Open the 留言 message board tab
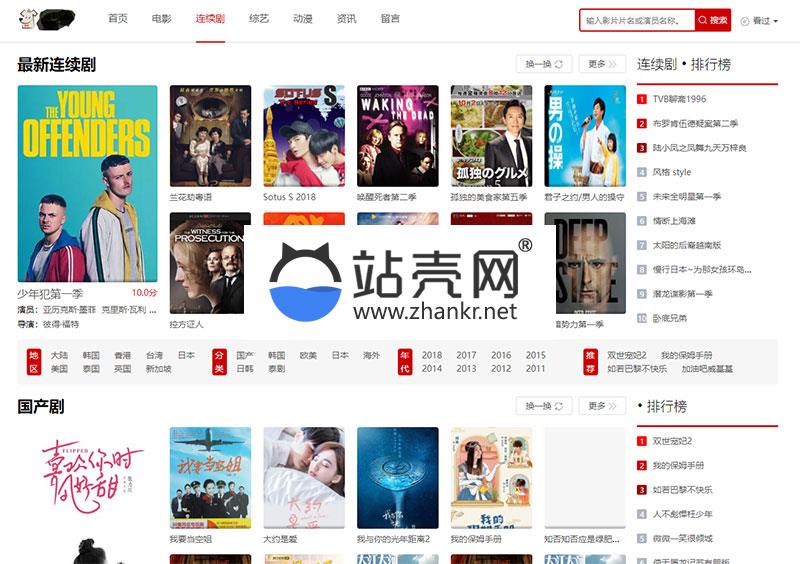 click(x=390, y=18)
